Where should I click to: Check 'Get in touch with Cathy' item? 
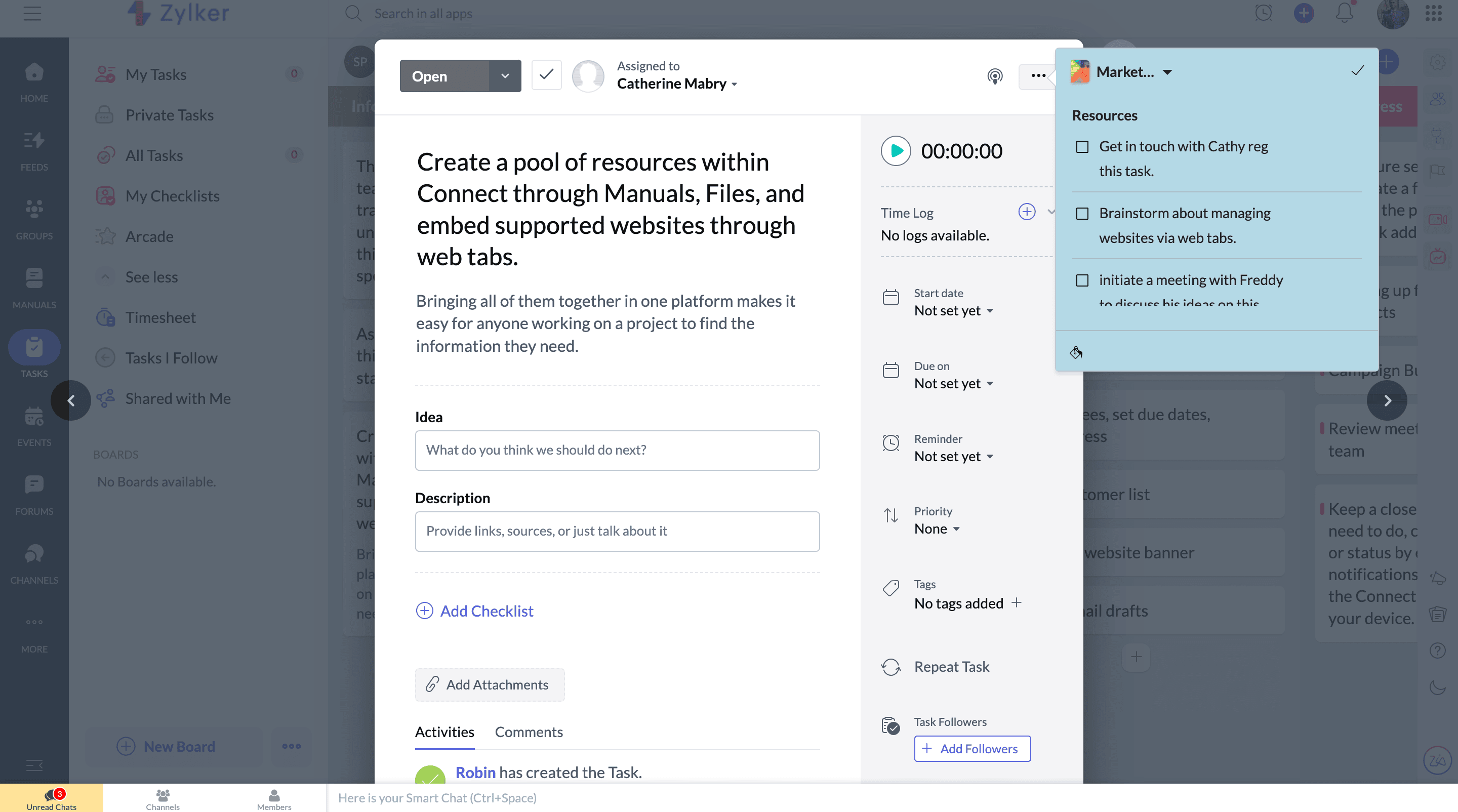pos(1082,147)
